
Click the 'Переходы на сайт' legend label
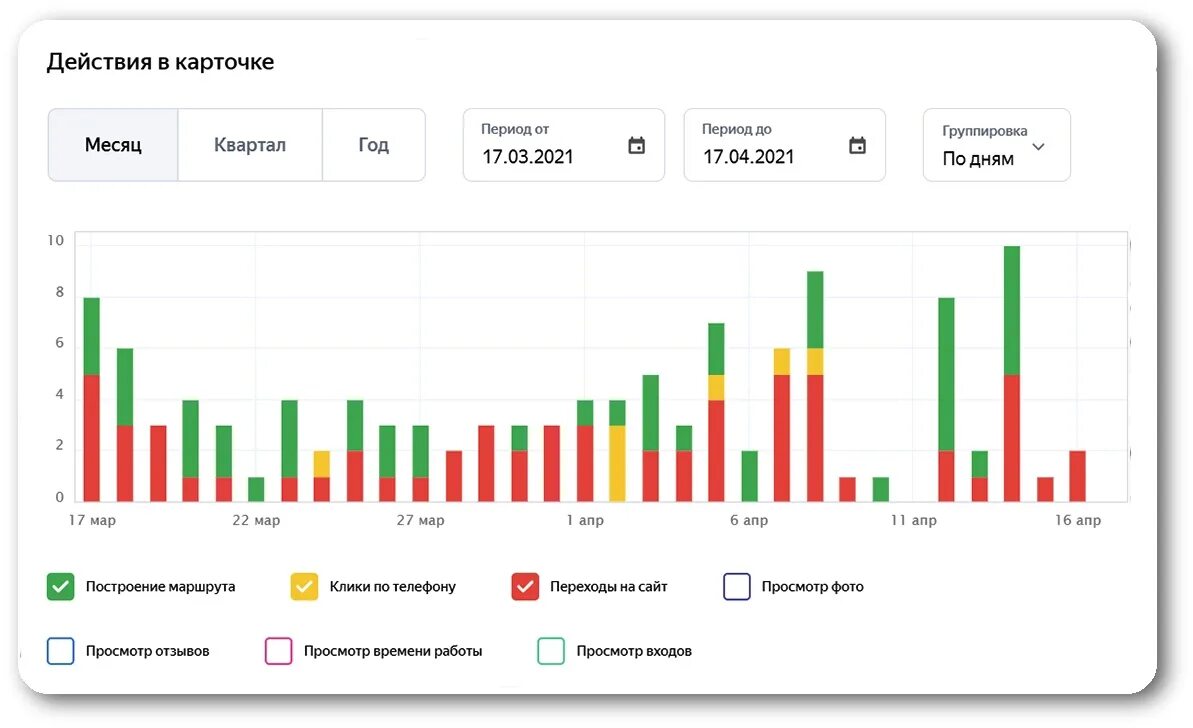pos(609,587)
